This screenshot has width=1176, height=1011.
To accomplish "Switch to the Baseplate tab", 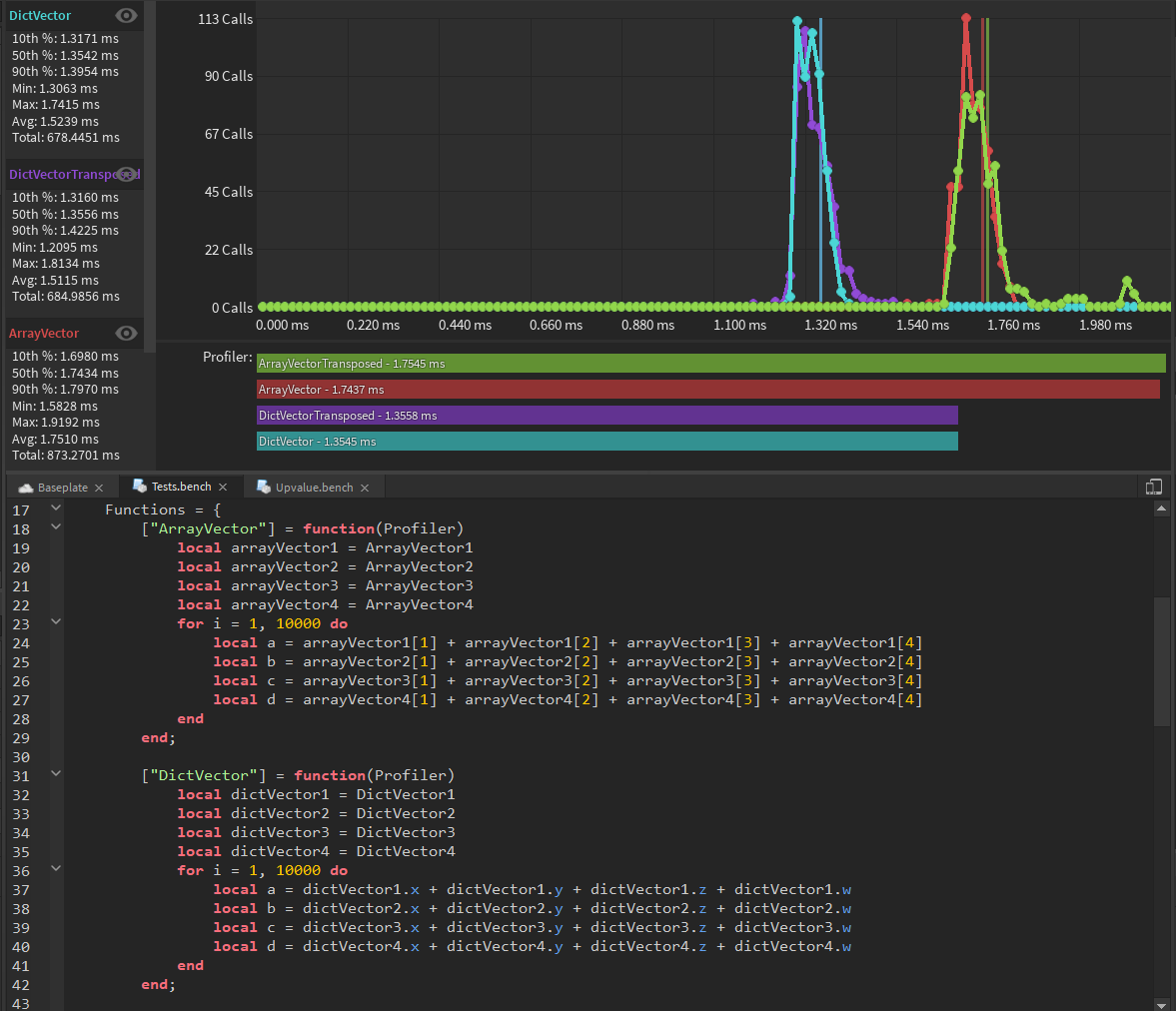I will coord(60,487).
